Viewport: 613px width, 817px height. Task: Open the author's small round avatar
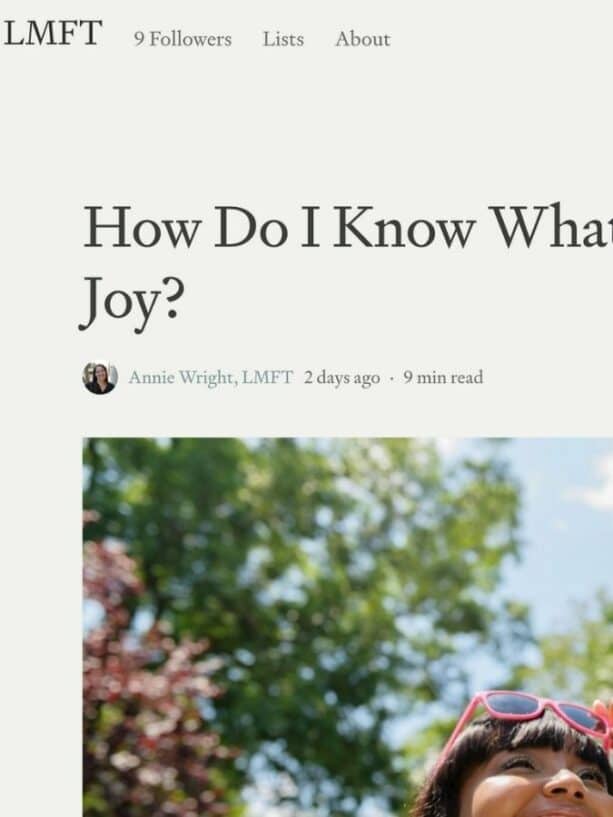click(x=100, y=378)
